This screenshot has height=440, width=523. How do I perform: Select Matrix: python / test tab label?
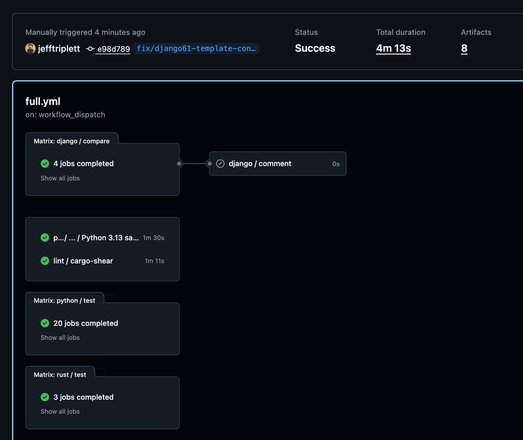pyautogui.click(x=64, y=301)
